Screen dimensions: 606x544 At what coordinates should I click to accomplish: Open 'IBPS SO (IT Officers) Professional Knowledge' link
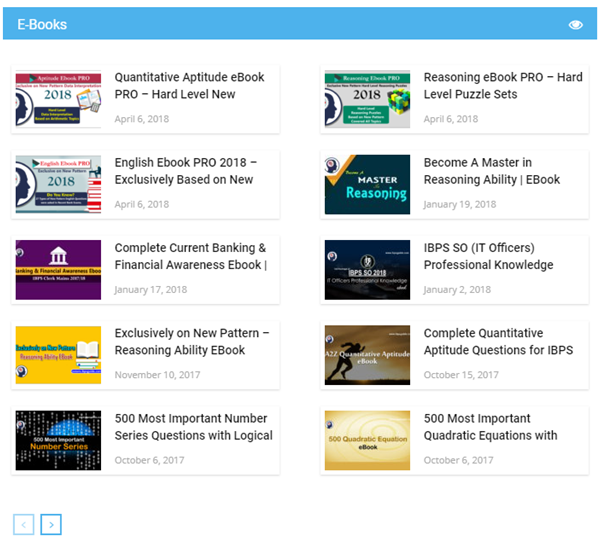[x=488, y=257]
